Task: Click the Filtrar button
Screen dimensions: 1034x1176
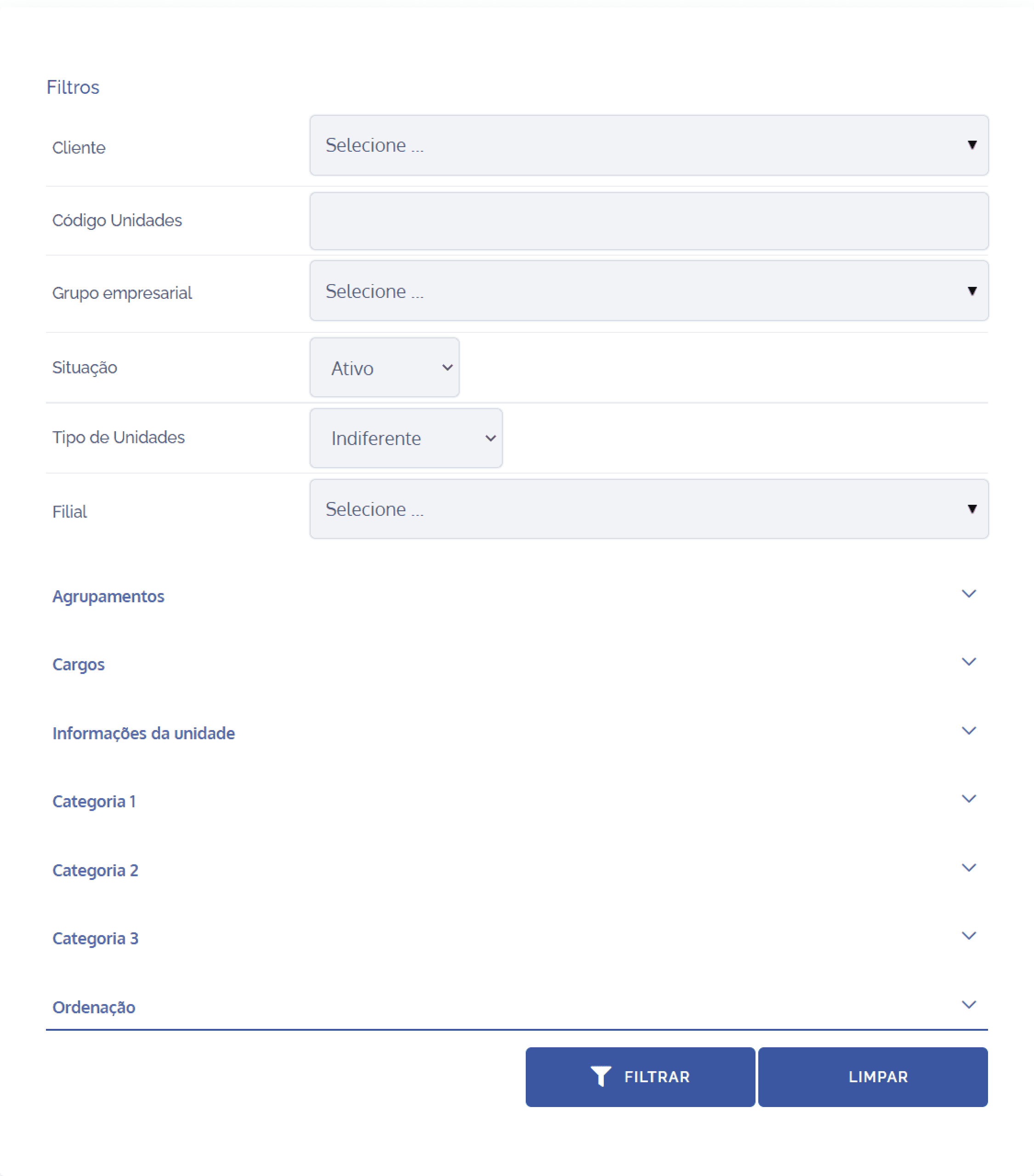Action: point(640,1077)
